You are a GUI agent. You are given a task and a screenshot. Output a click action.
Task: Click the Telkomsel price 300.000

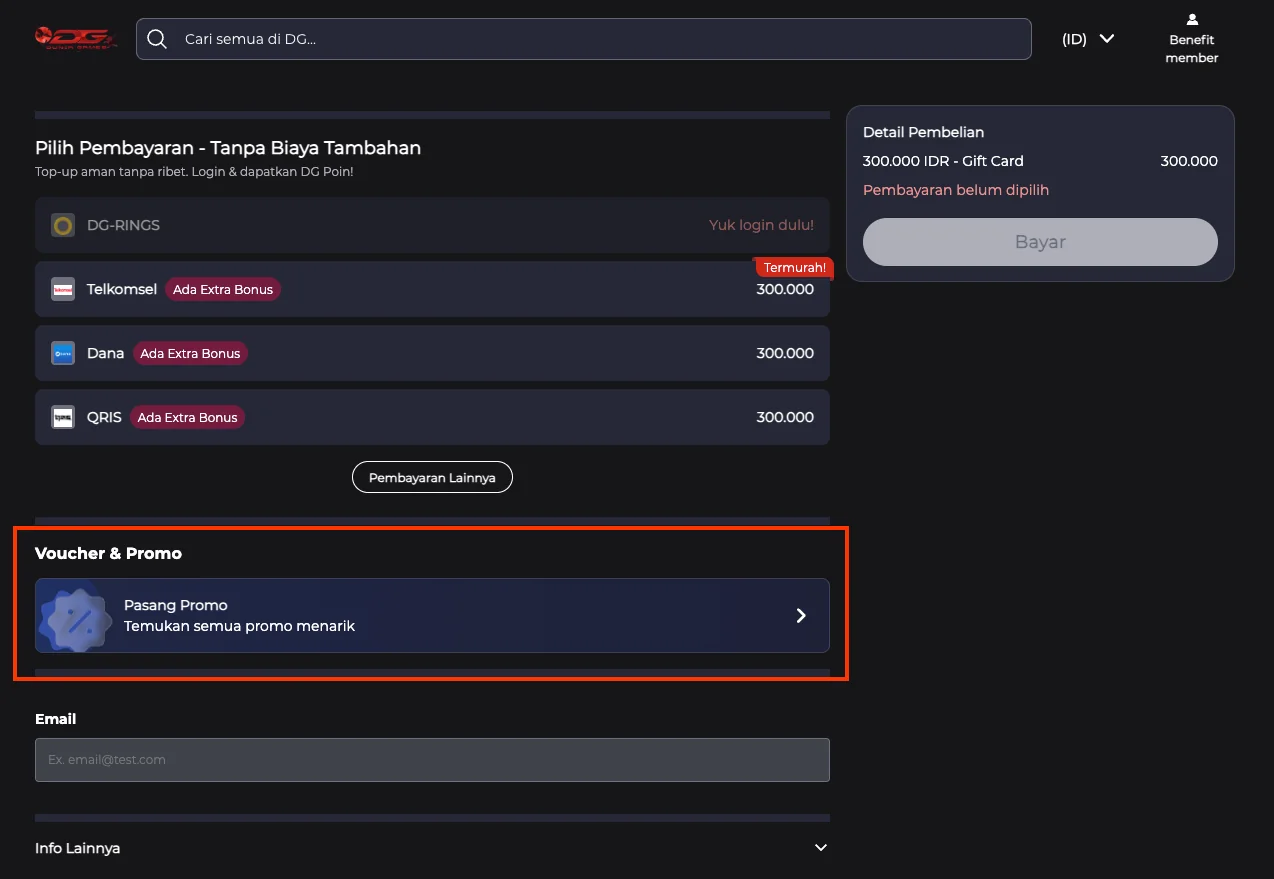(785, 289)
